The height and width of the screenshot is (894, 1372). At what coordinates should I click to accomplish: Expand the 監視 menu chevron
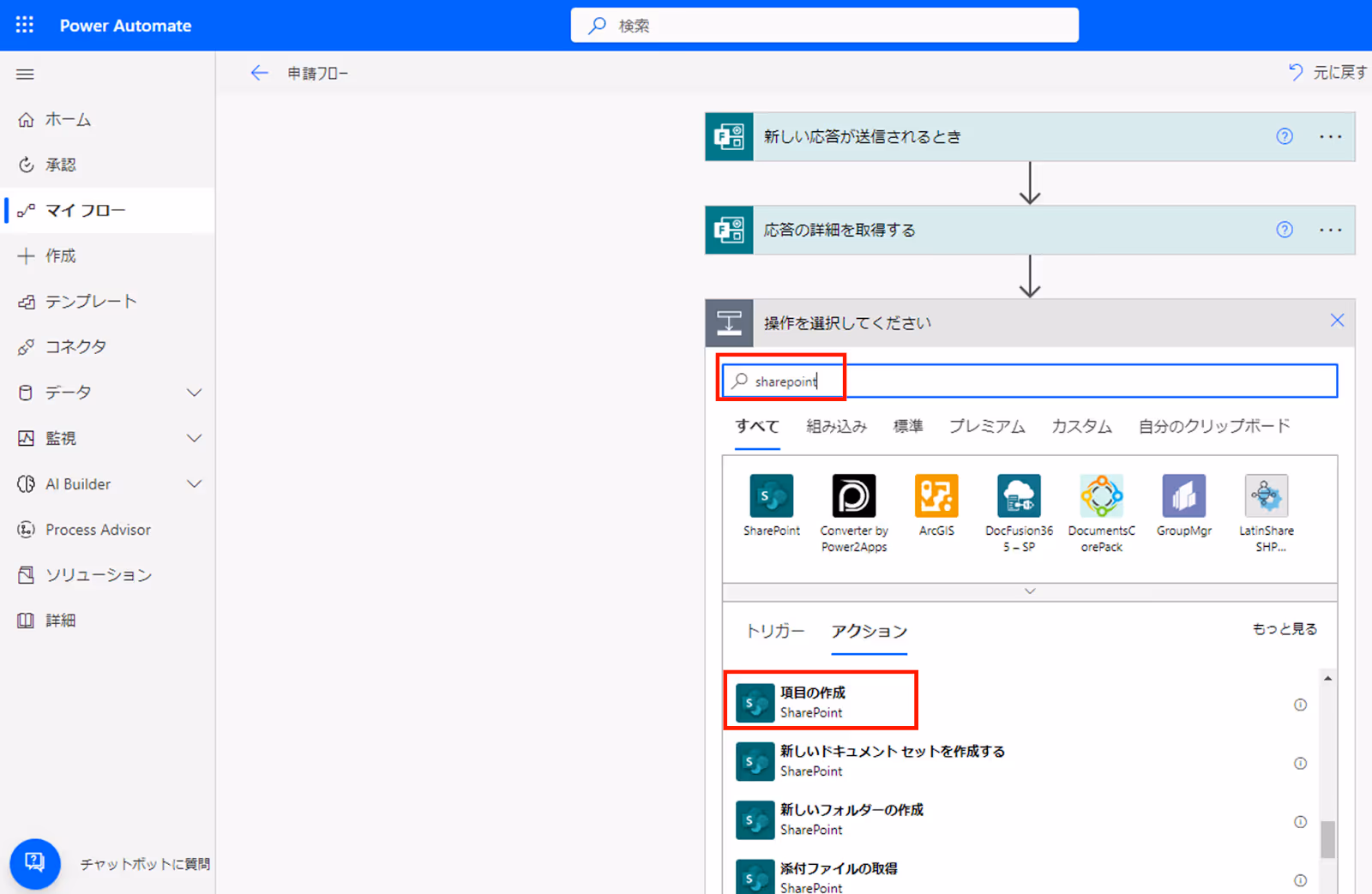click(195, 438)
